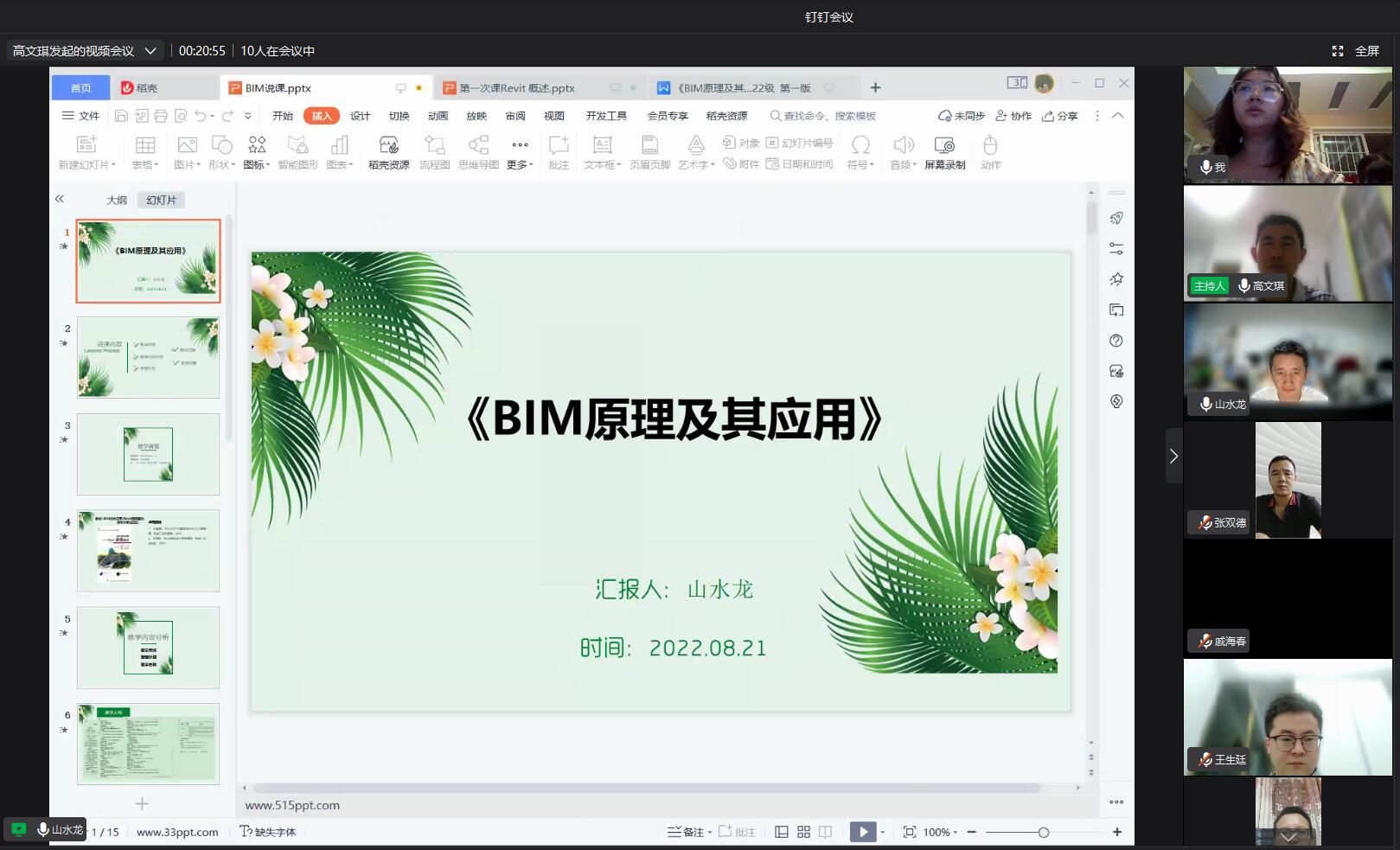Open the 流程图 flowchart tool
This screenshot has width=1400, height=850.
pyautogui.click(x=434, y=151)
